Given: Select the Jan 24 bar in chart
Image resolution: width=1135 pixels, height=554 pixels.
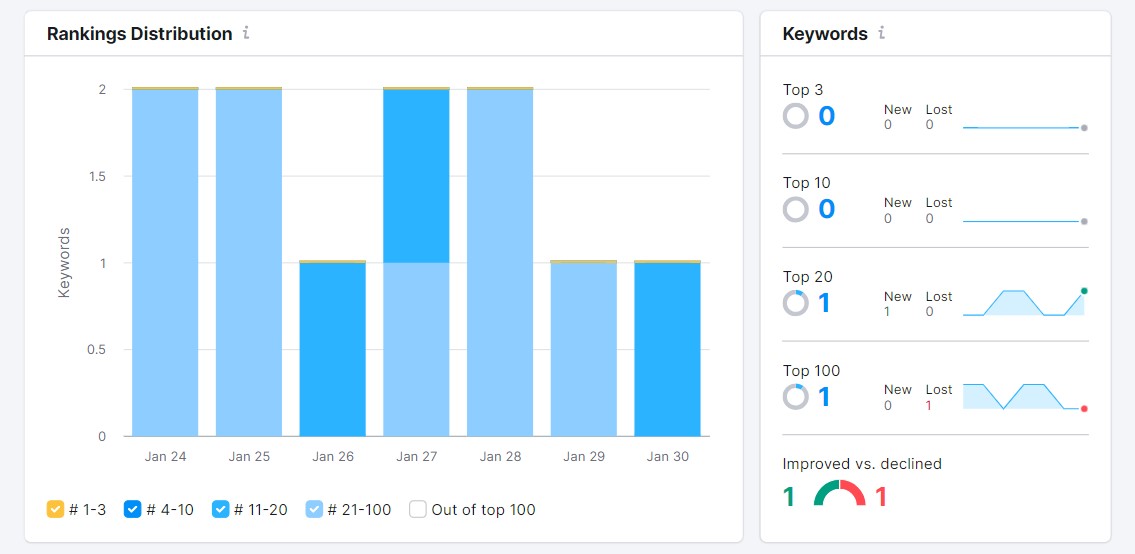Looking at the screenshot, I should pos(165,261).
